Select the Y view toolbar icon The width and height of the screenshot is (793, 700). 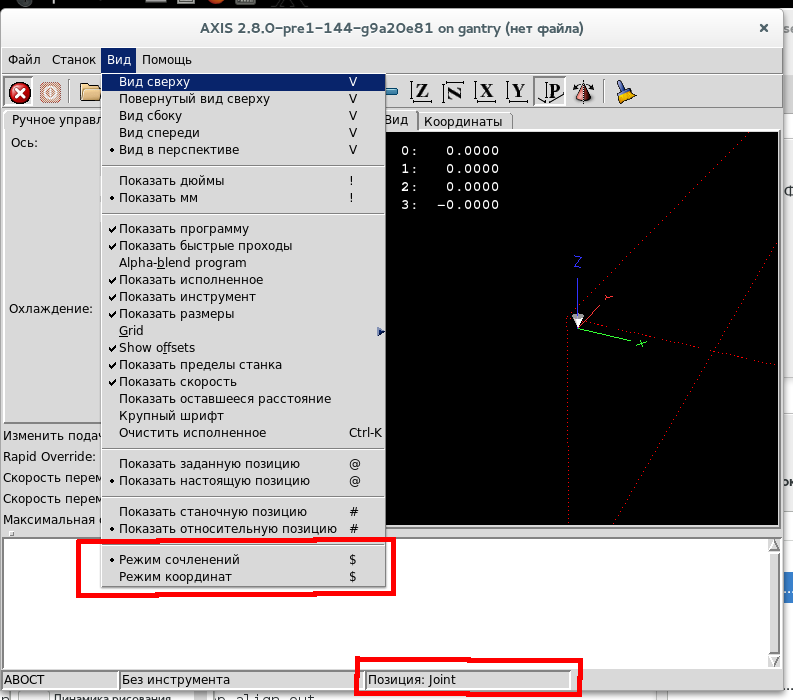[517, 92]
